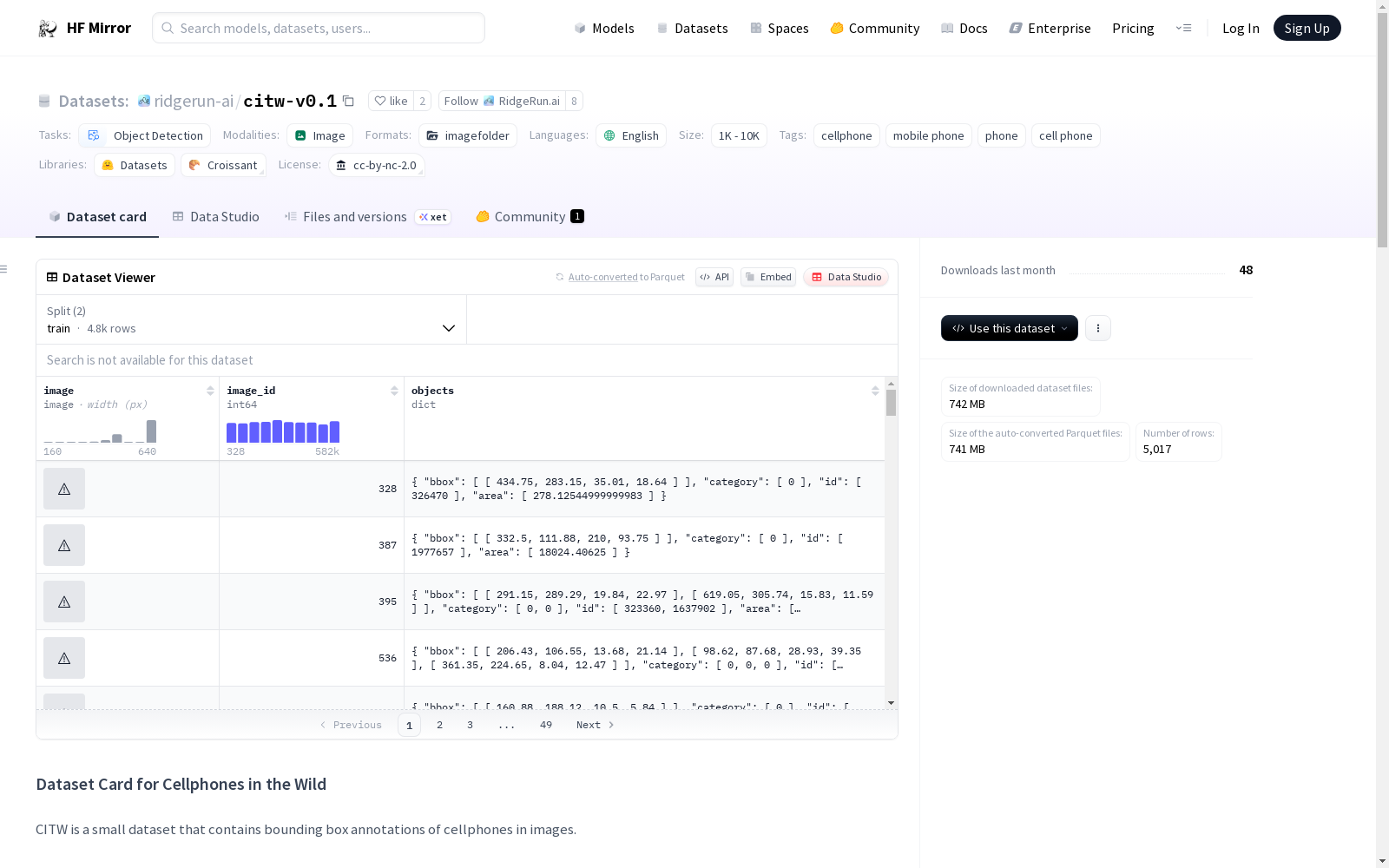Image resolution: width=1389 pixels, height=868 pixels.
Task: Click Next page in the viewer pagination
Action: tap(596, 725)
